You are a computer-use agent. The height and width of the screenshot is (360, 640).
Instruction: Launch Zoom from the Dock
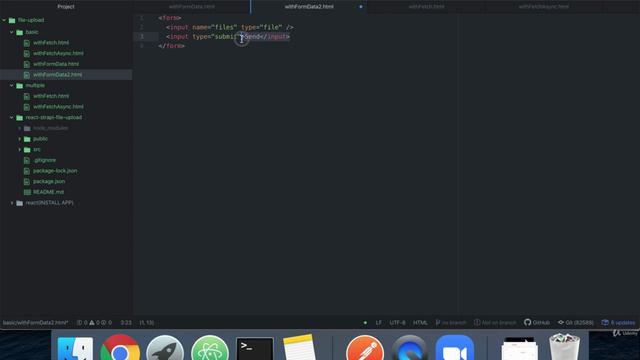pyautogui.click(x=454, y=348)
